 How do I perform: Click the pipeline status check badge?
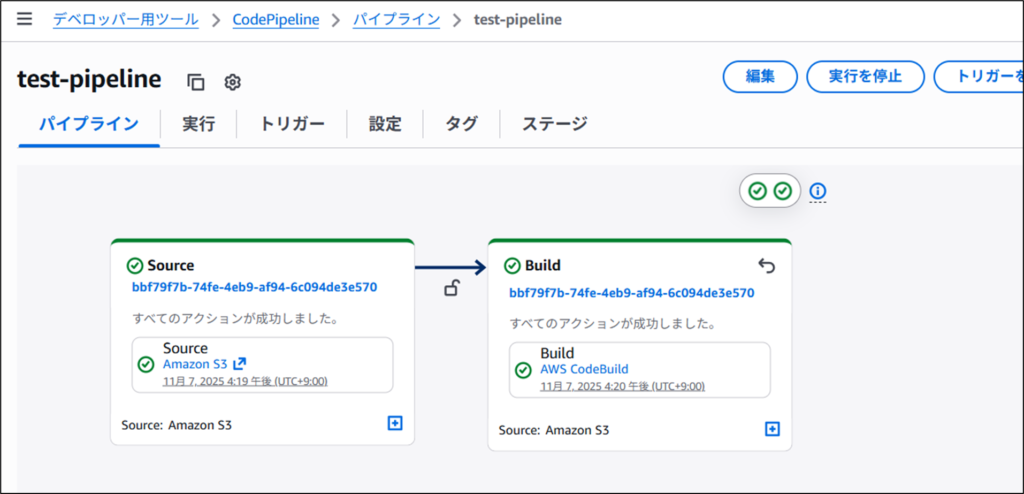(x=770, y=191)
